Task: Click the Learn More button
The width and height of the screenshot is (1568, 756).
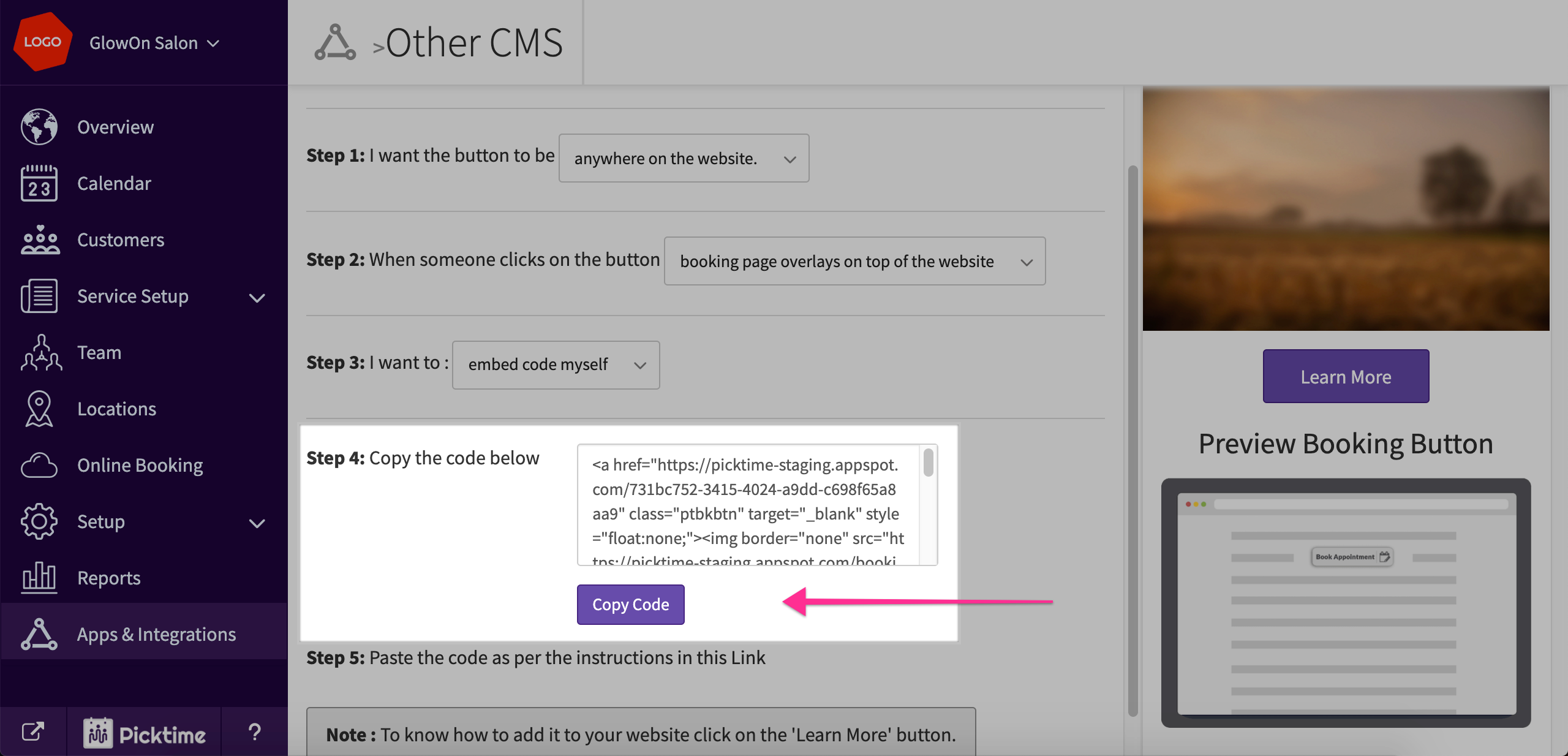Action: pos(1345,377)
